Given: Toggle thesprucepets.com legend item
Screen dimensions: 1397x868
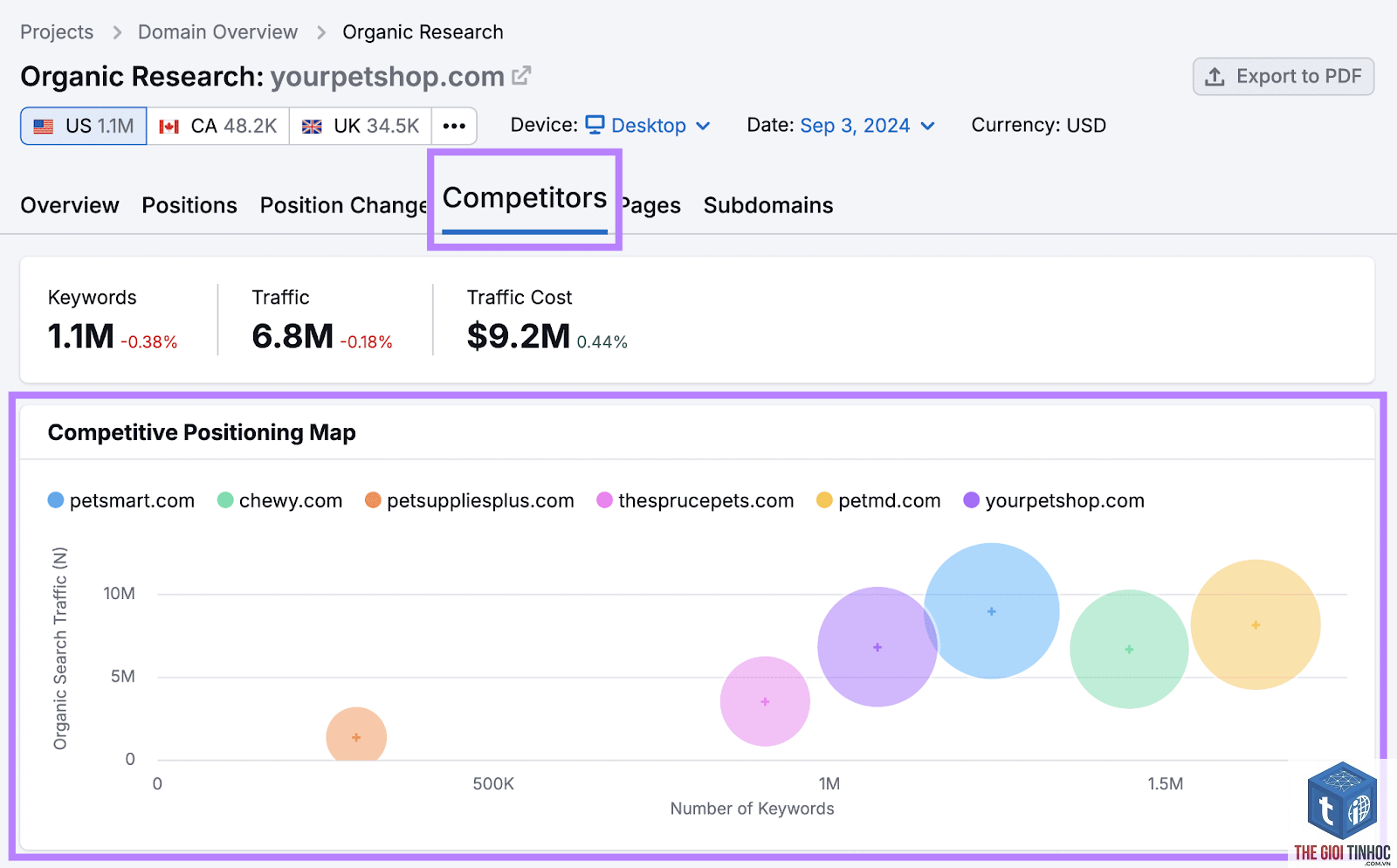Looking at the screenshot, I should [695, 500].
